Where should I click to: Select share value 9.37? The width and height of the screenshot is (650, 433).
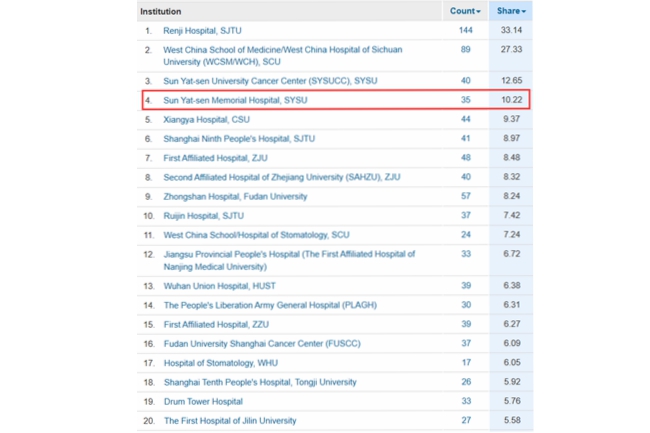click(x=512, y=119)
